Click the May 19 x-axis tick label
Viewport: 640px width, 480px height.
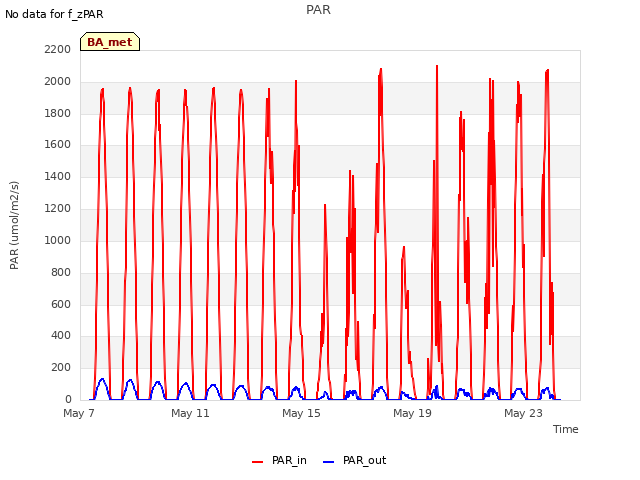pos(412,413)
